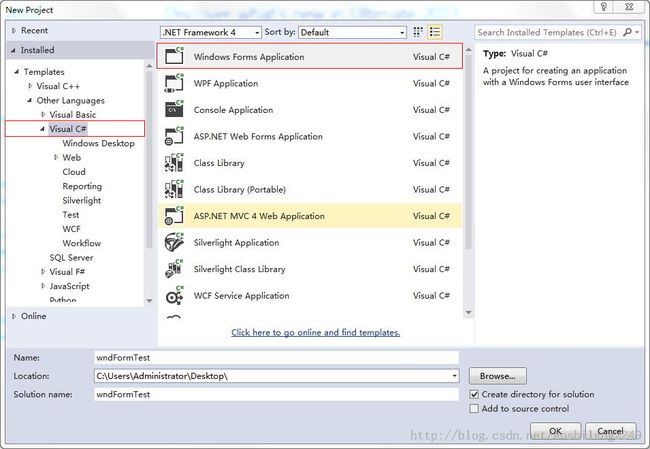This screenshot has width=650, height=449.
Task: Select Silverlight category in the tree
Action: click(x=82, y=200)
